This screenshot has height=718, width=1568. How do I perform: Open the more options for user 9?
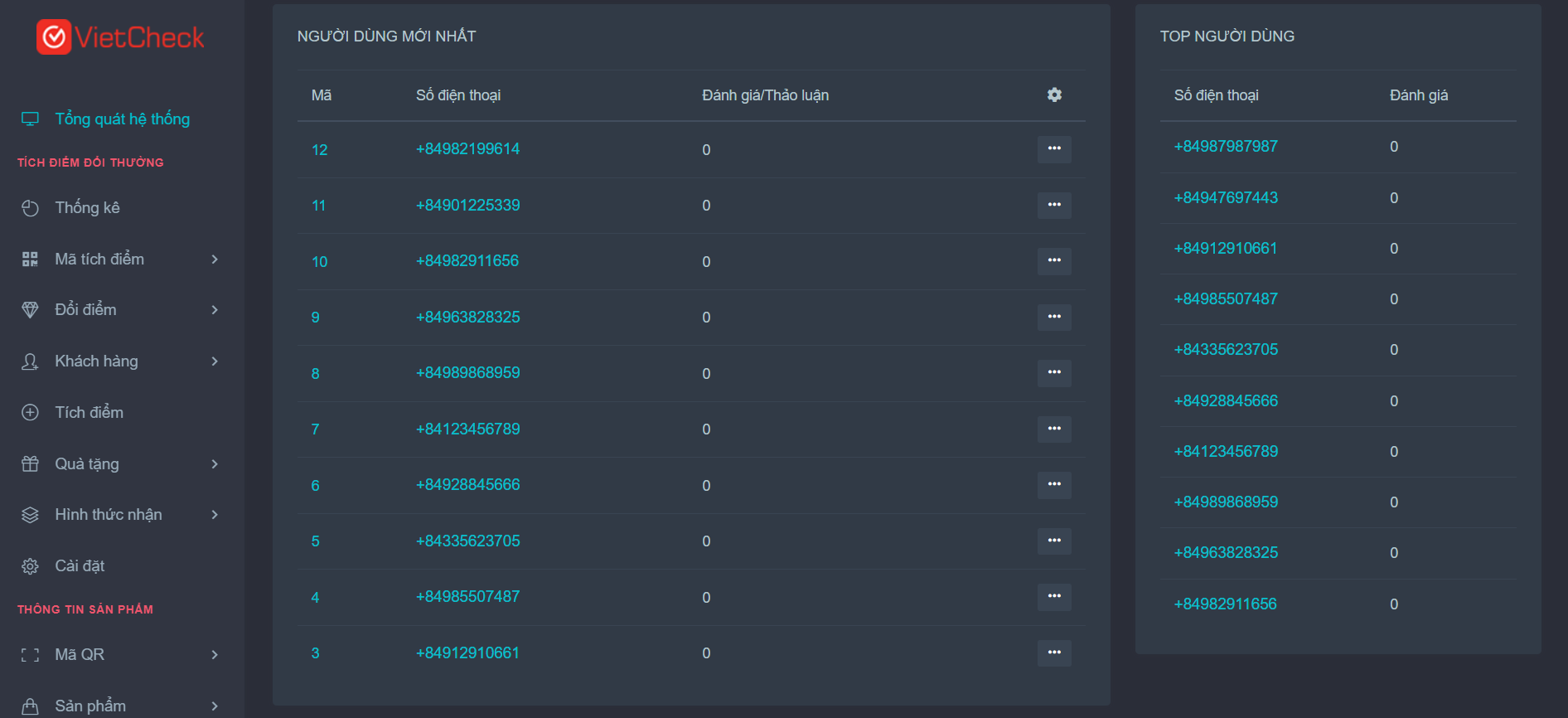point(1054,317)
